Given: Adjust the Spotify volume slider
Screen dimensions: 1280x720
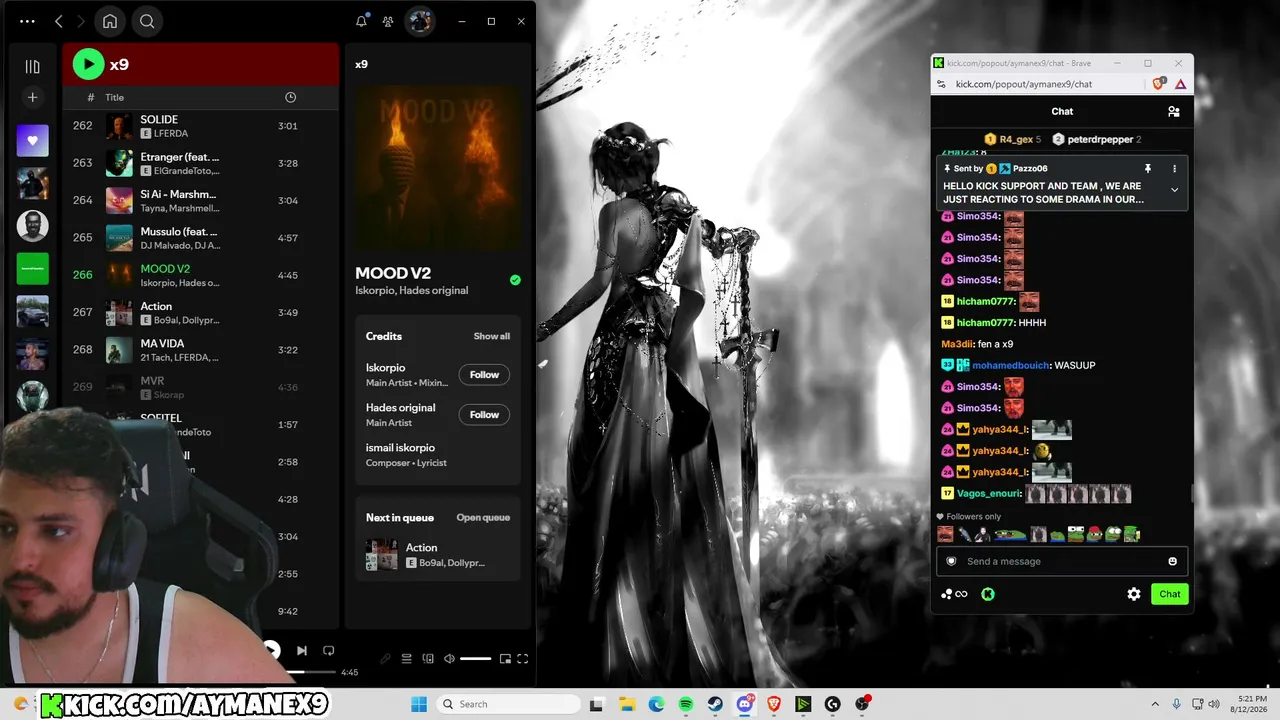Looking at the screenshot, I should 475,658.
